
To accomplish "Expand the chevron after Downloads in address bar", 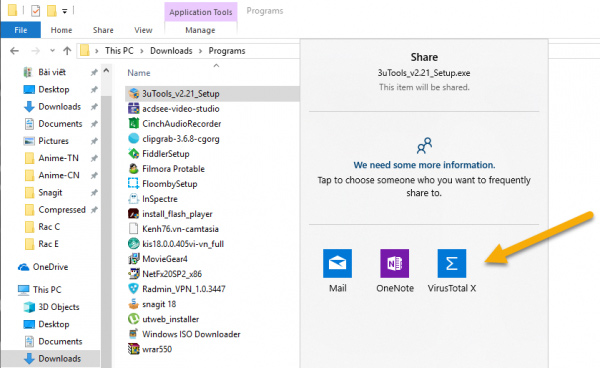I will click(x=200, y=51).
